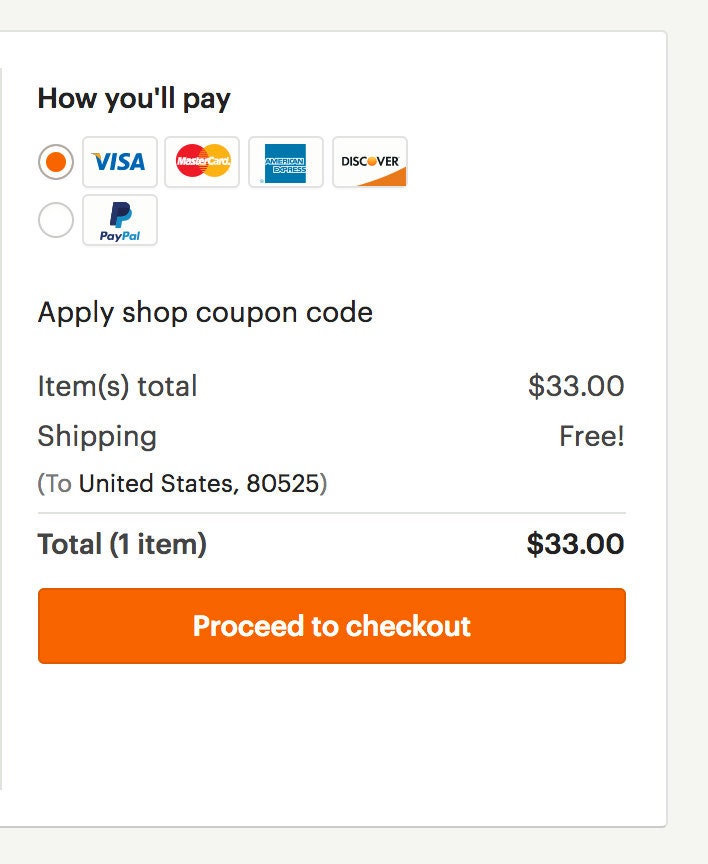Click the American Express logo

pos(285,162)
